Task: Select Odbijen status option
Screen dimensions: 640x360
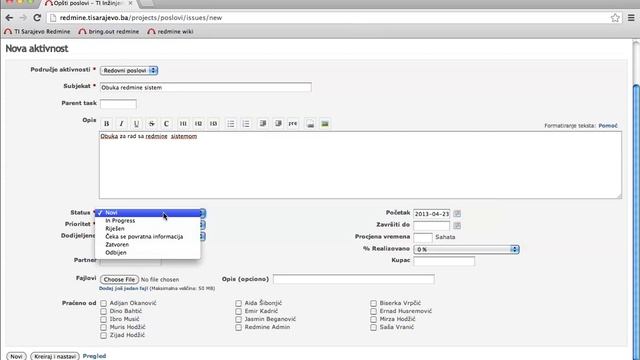Action: 148,253
